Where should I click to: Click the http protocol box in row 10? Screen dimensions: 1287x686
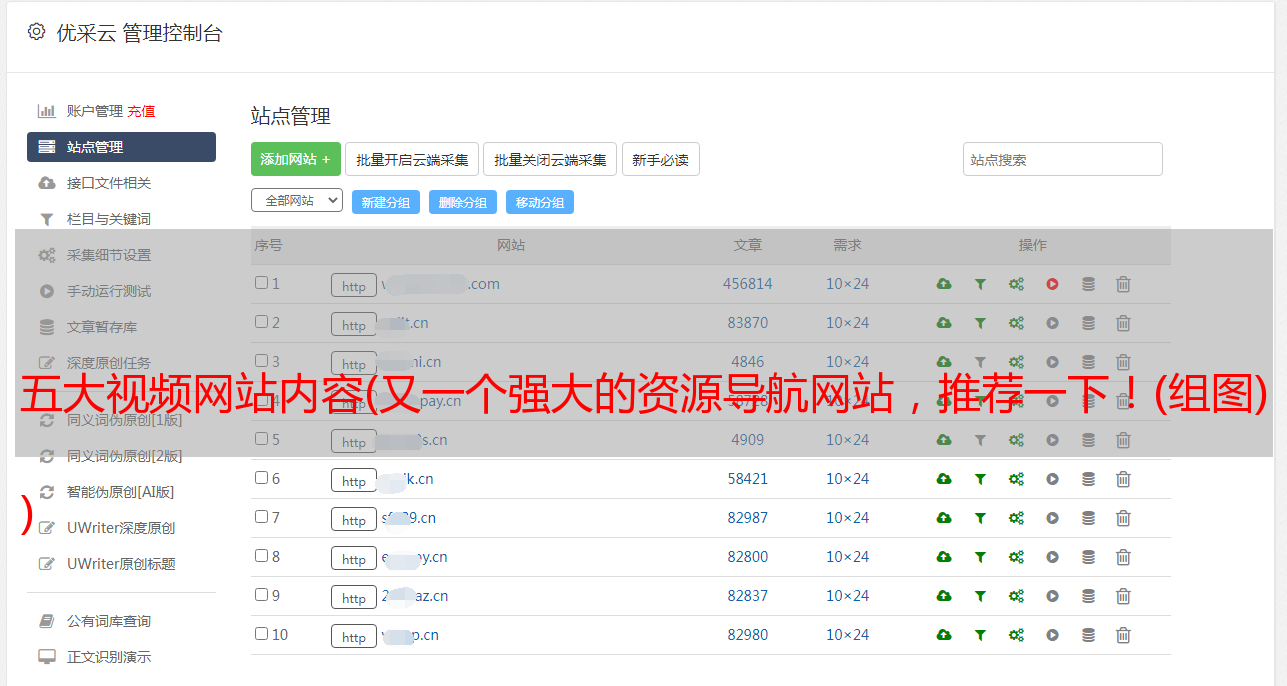354,637
